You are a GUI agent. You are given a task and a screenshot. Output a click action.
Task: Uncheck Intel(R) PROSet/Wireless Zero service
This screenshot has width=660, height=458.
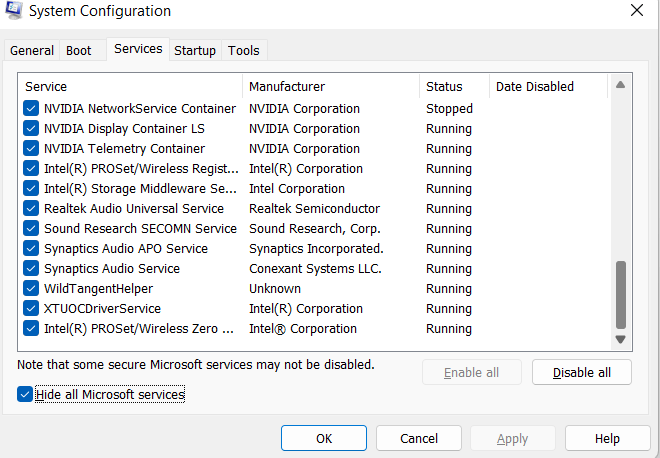pos(31,328)
